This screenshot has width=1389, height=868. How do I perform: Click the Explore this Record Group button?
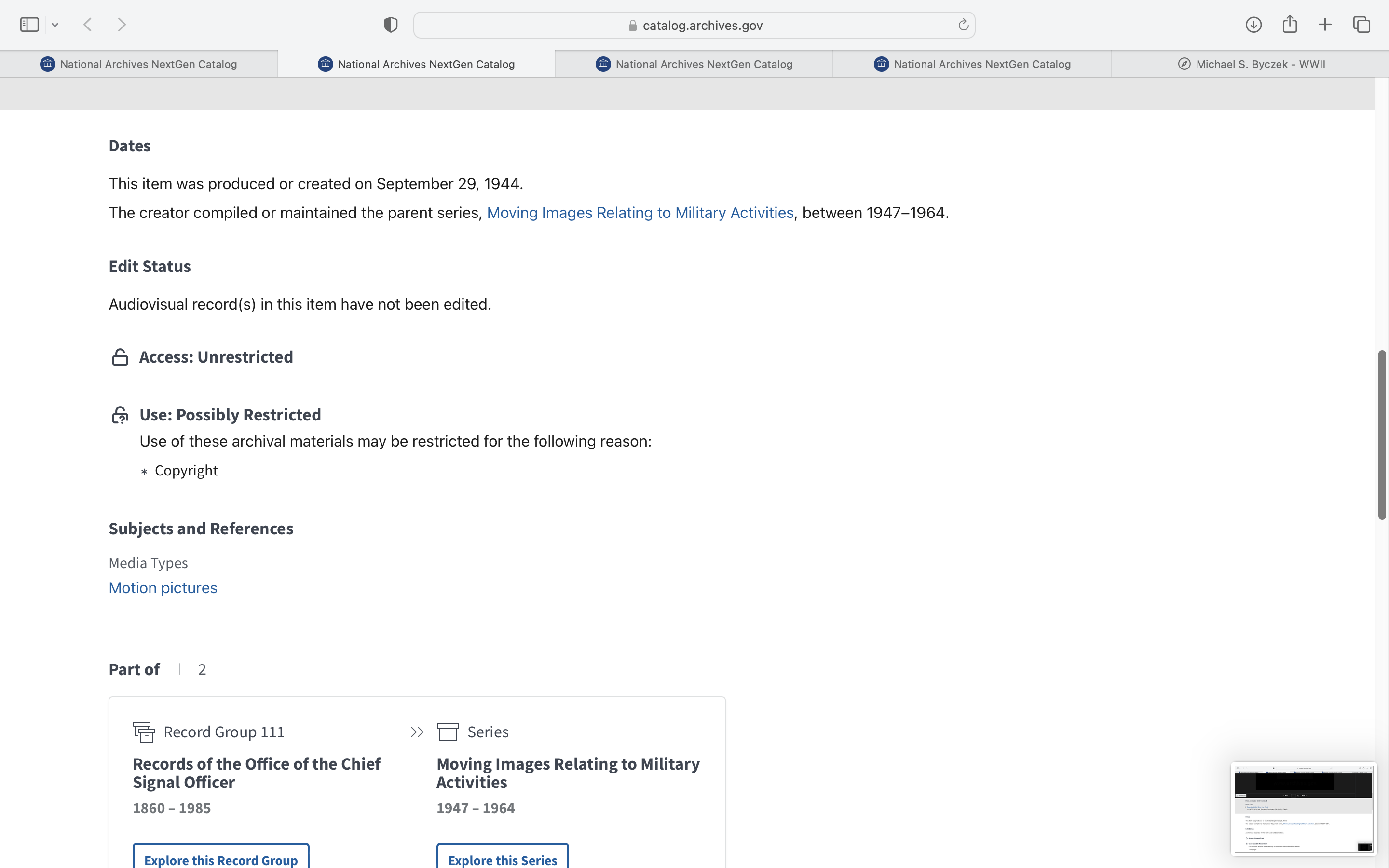click(x=221, y=859)
